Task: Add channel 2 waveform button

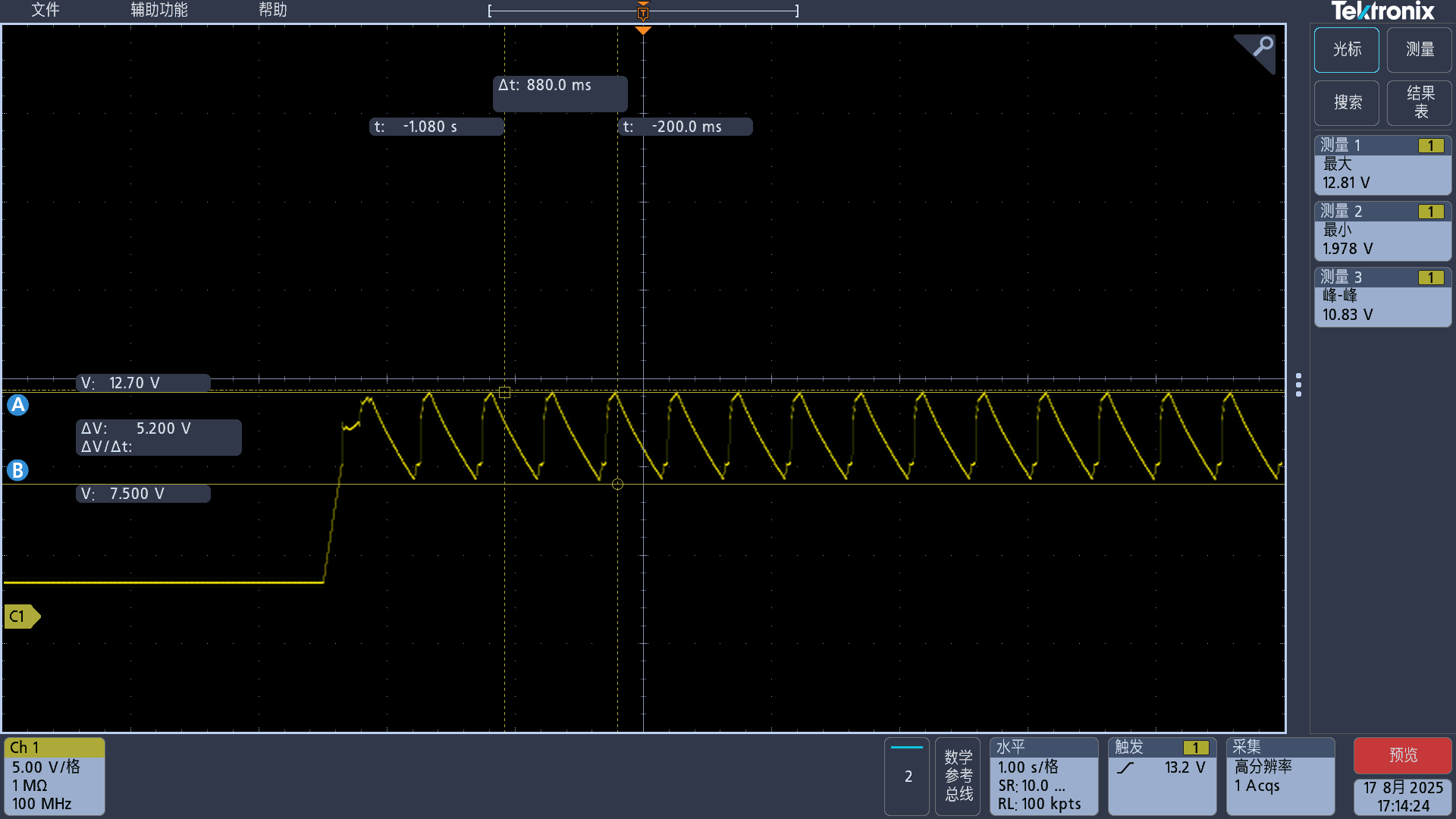Action: pos(907,776)
